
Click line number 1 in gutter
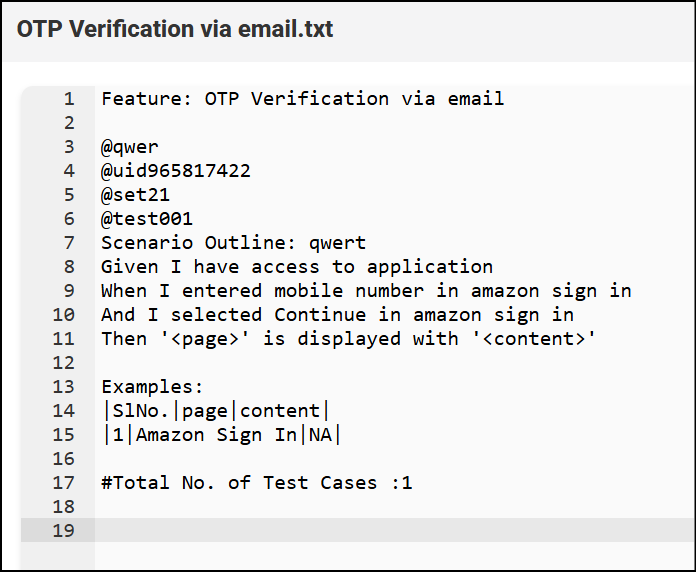(x=69, y=99)
